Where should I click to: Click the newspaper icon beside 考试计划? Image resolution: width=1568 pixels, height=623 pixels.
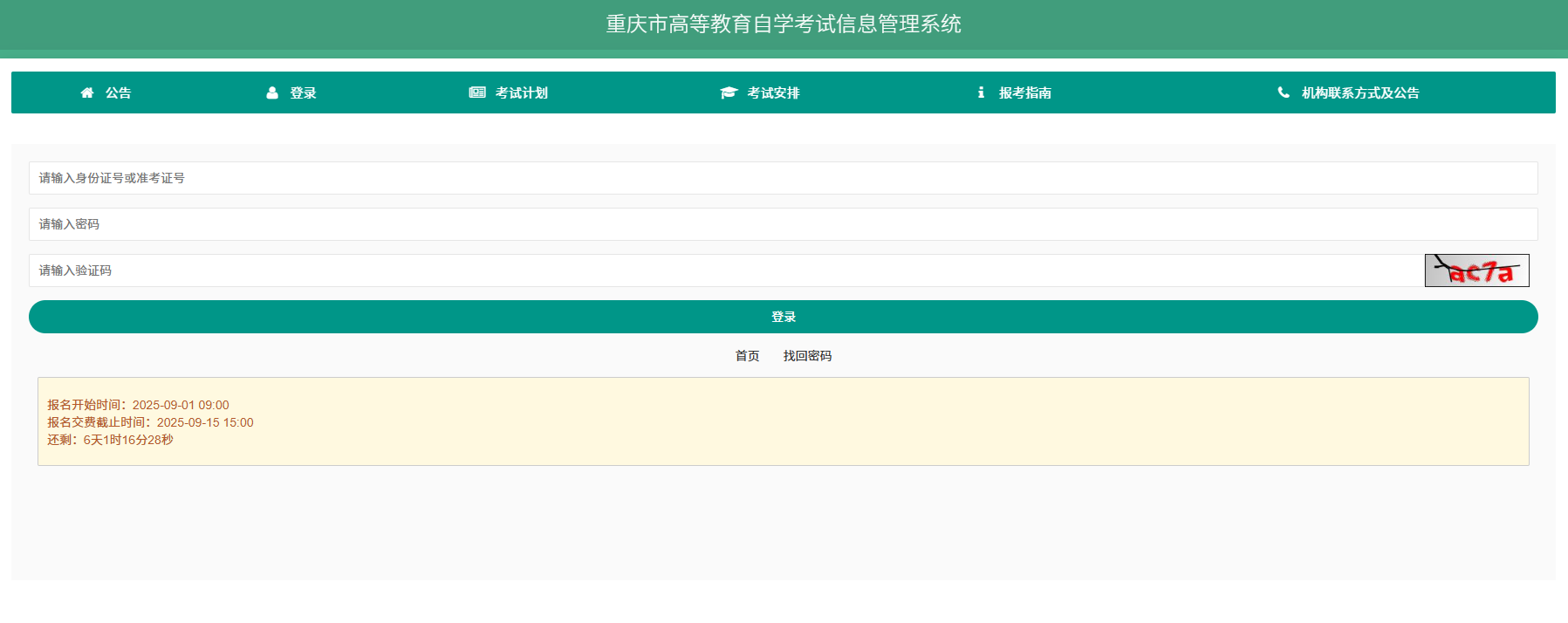[x=477, y=92]
